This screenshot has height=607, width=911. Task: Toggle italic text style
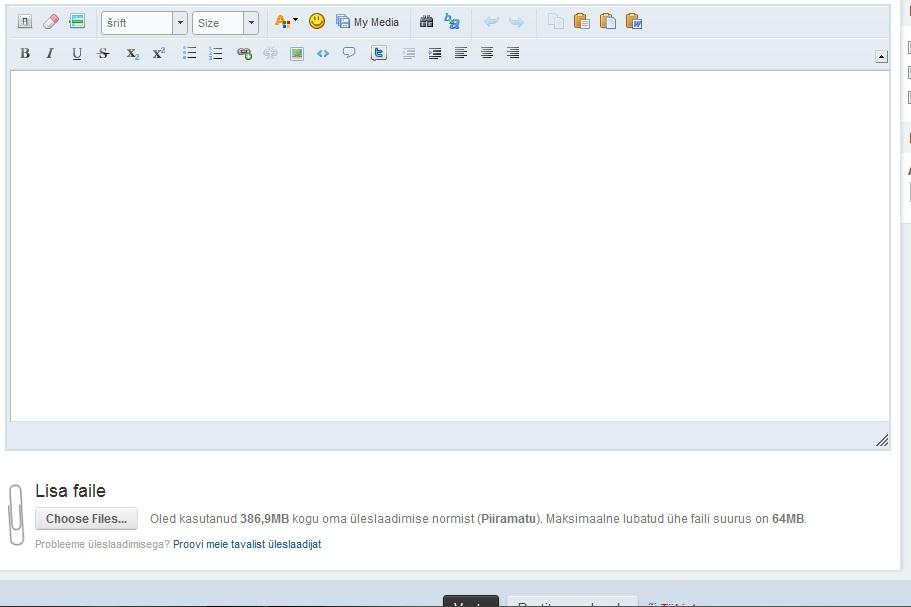tap(50, 53)
